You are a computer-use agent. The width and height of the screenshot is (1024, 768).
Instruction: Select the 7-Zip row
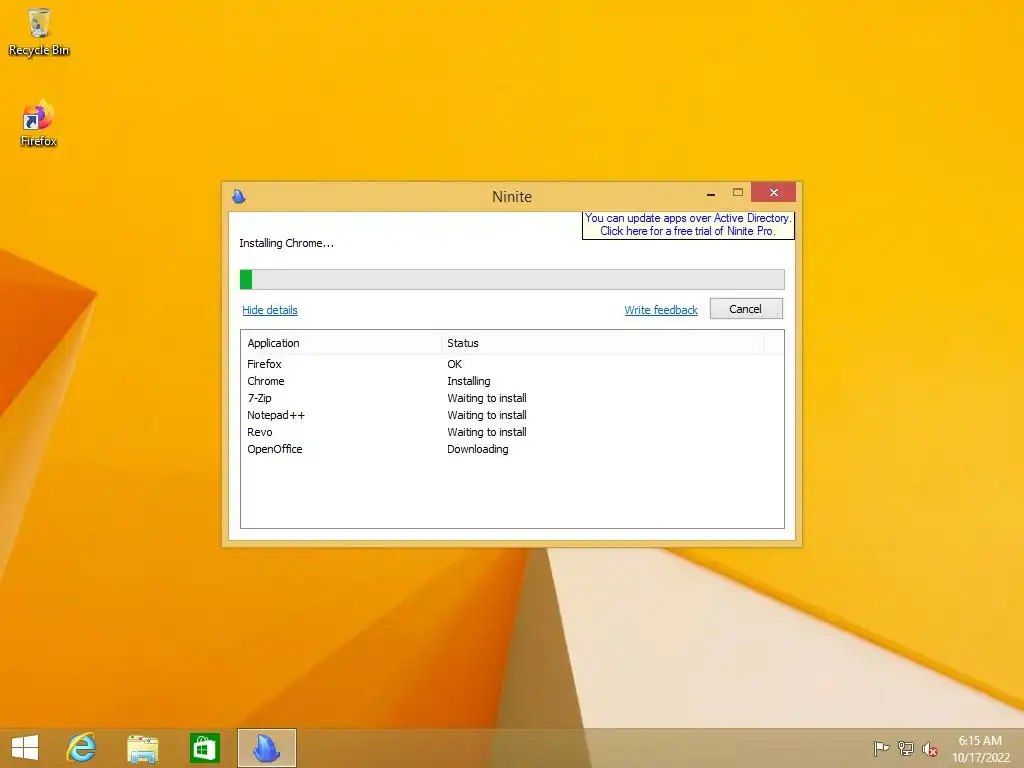[512, 398]
